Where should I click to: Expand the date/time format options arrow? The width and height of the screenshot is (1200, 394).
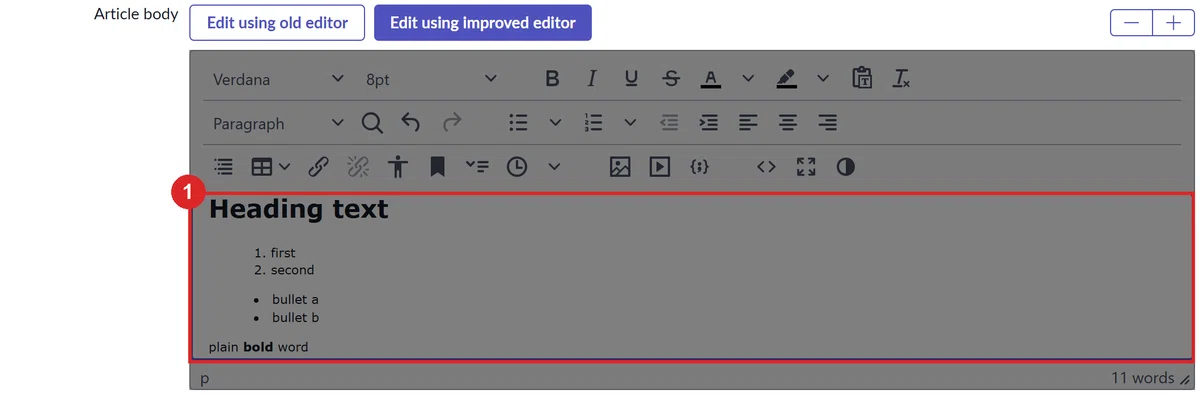[x=554, y=167]
